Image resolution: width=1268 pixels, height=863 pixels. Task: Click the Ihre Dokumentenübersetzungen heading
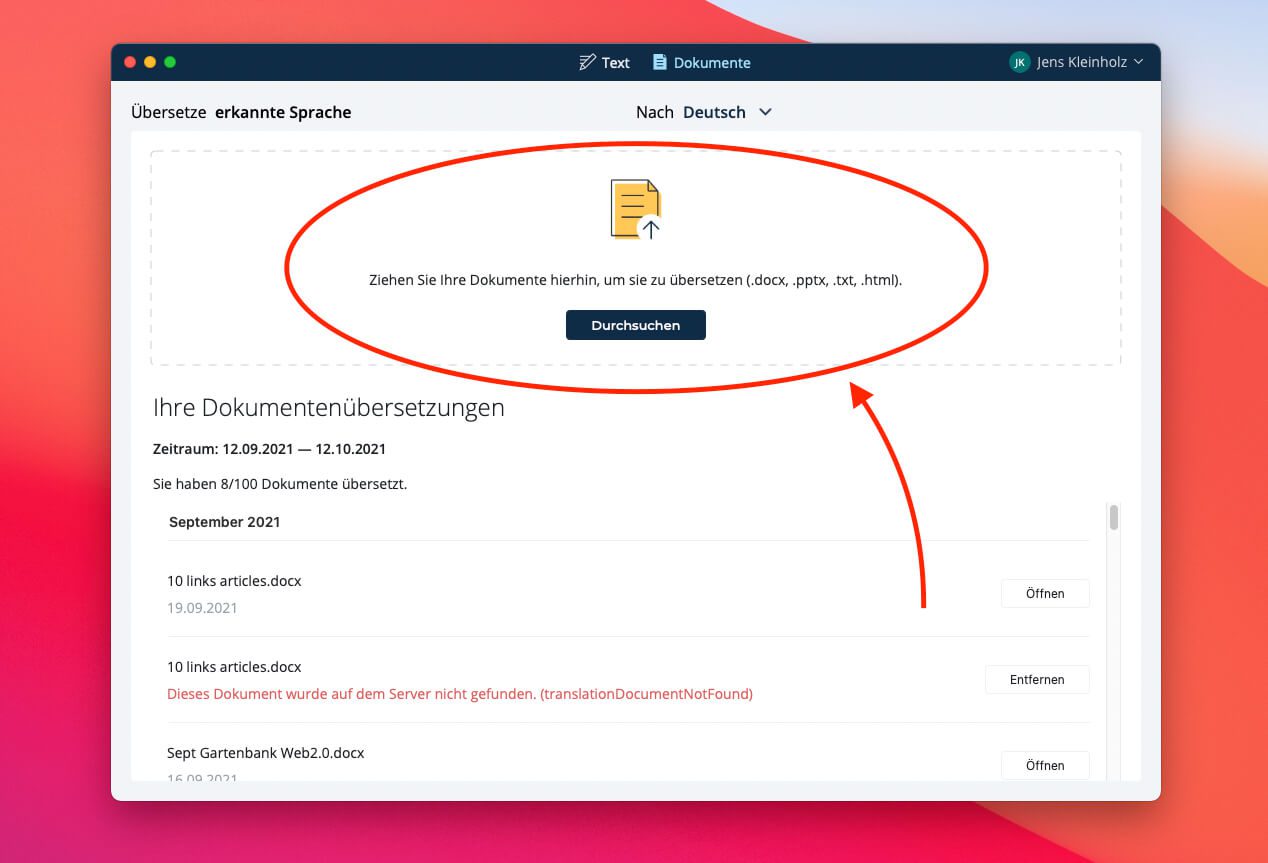tap(329, 408)
